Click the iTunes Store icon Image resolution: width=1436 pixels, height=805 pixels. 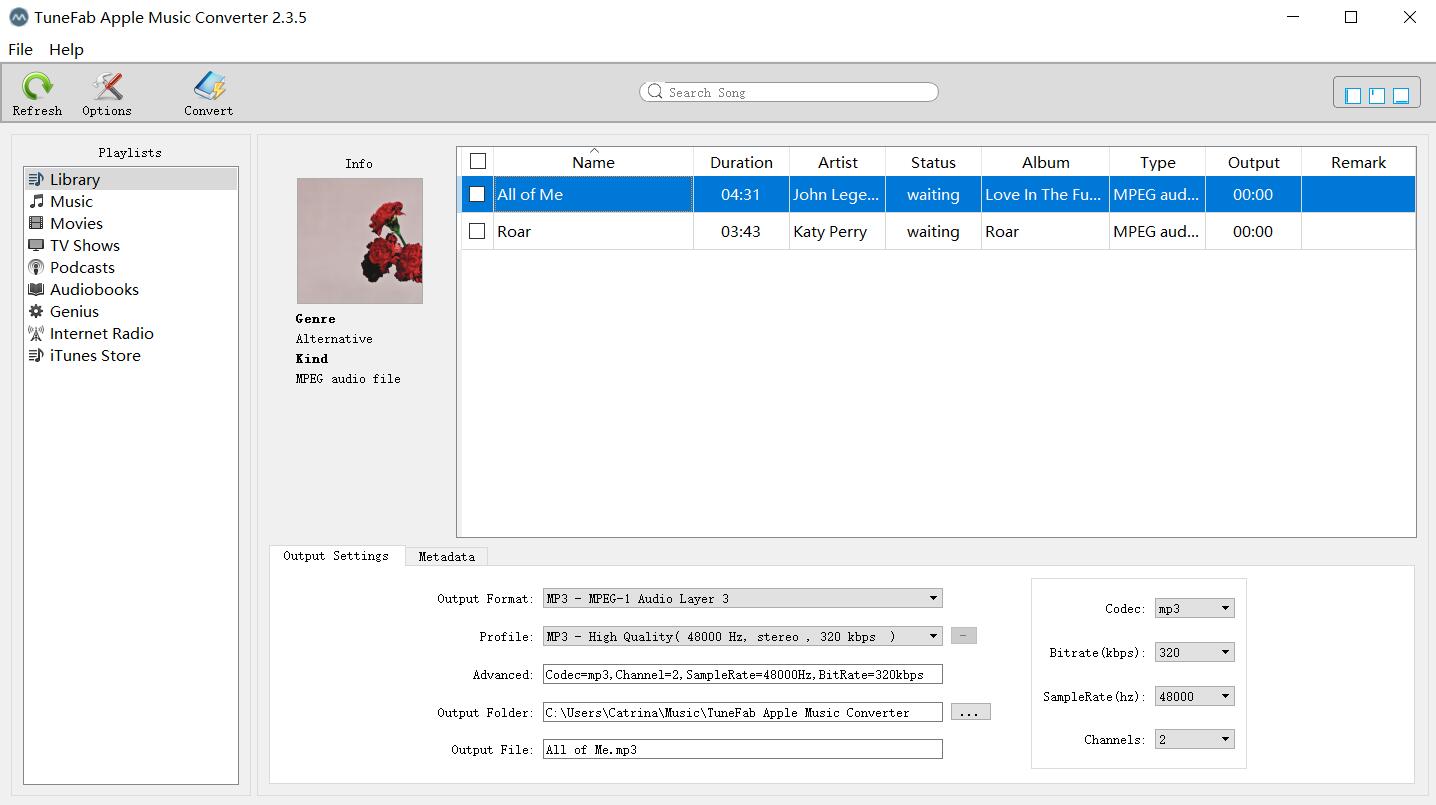point(36,355)
